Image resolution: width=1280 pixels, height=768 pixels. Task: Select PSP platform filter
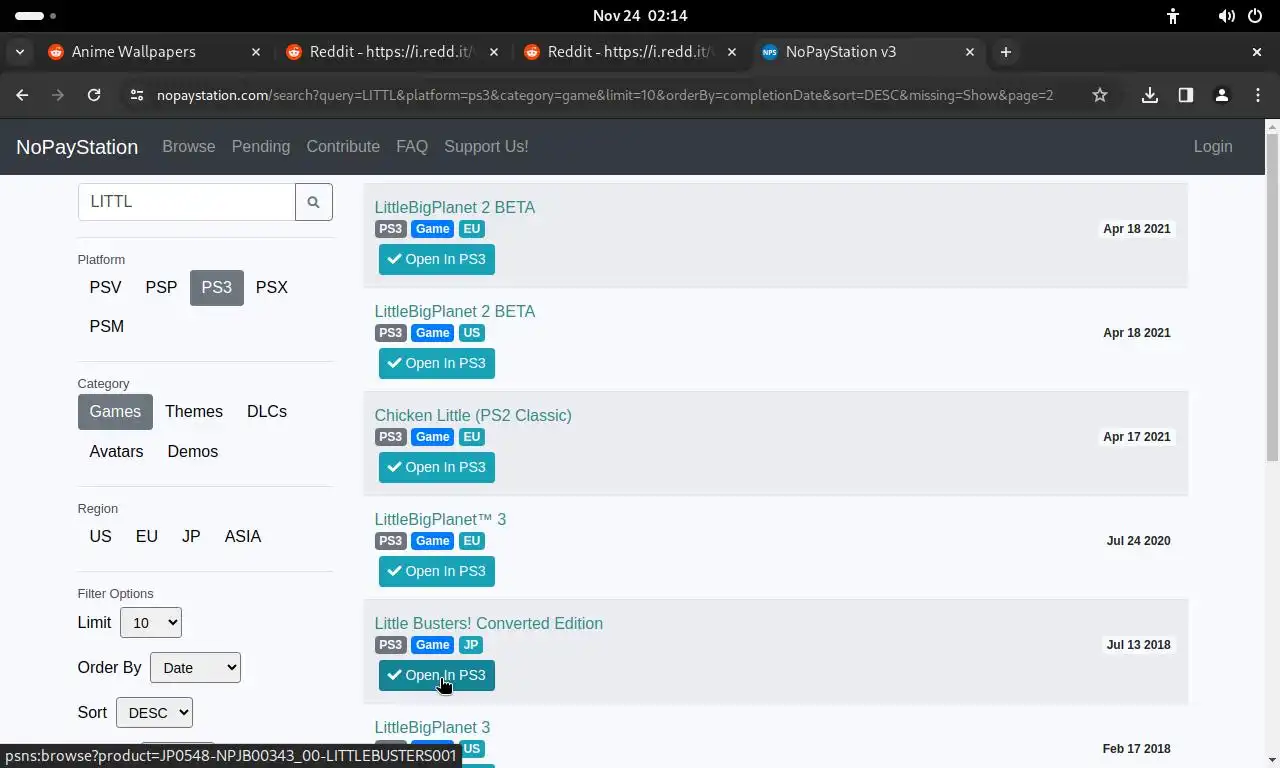[x=161, y=287]
